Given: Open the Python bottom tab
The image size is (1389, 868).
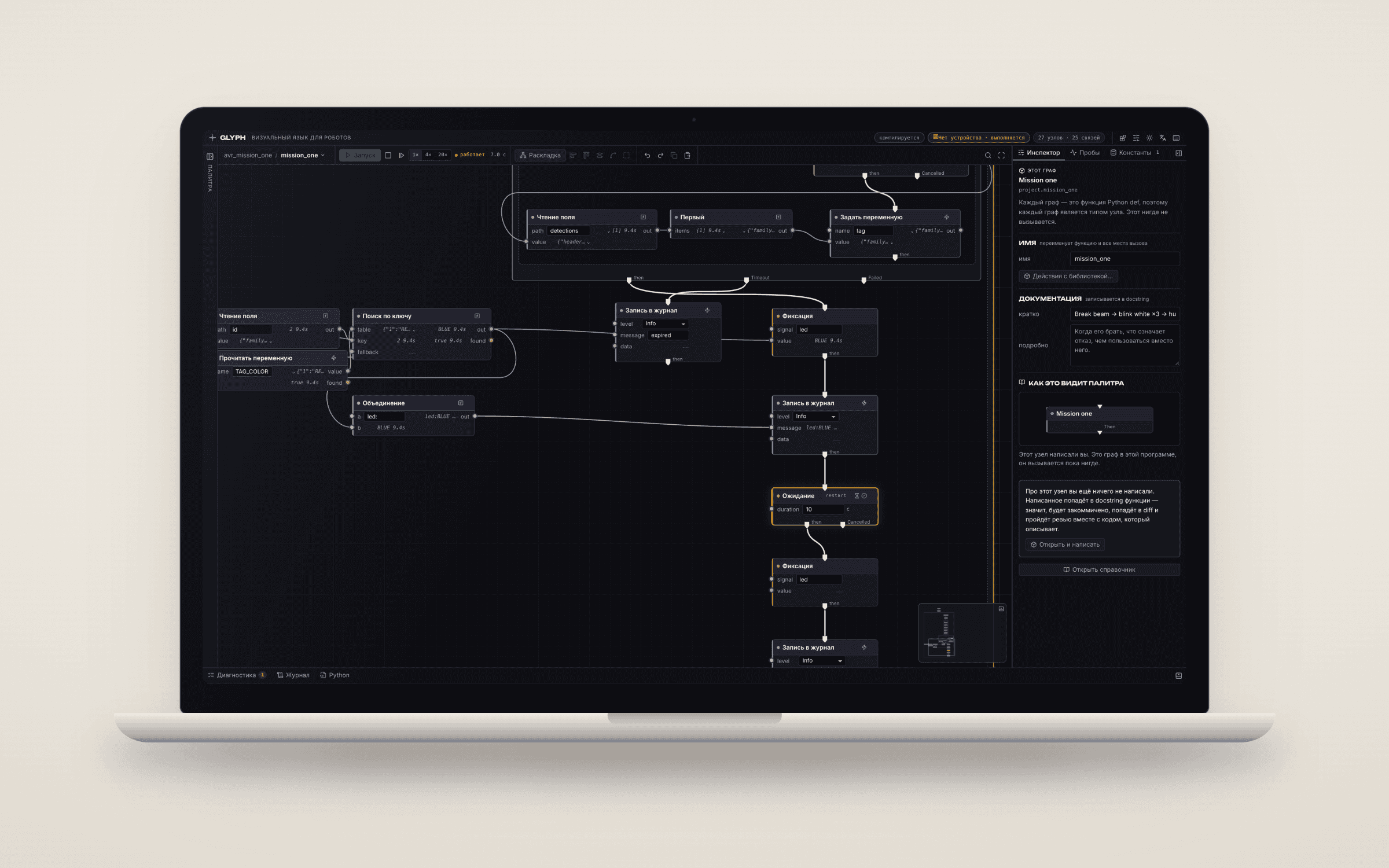Looking at the screenshot, I should point(335,675).
